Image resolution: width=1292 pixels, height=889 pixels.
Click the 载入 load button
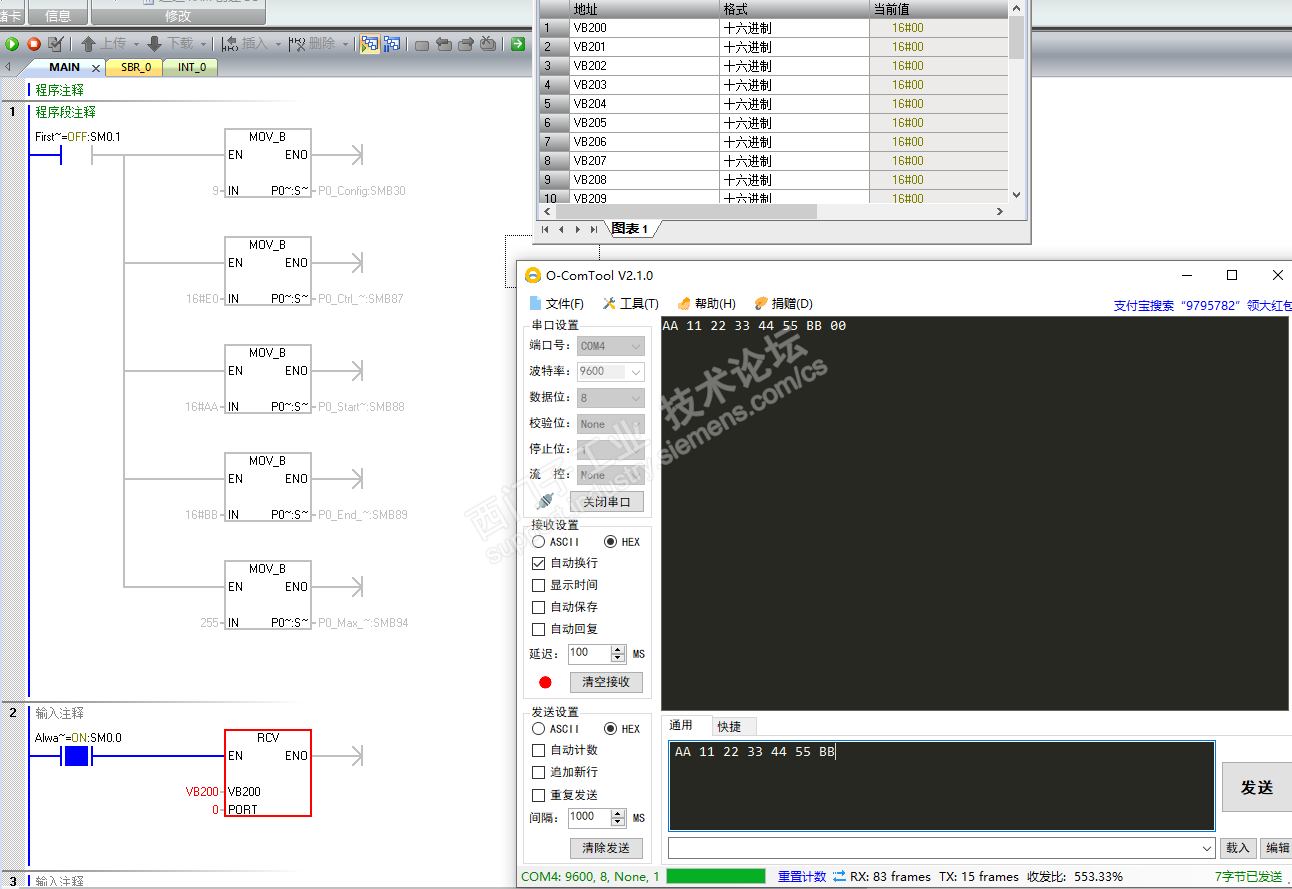[x=1238, y=848]
